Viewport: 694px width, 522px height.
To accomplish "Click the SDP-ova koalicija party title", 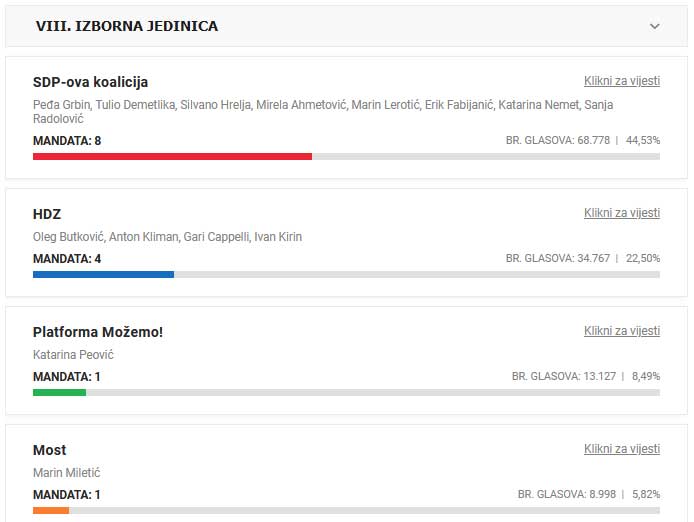I will click(x=90, y=82).
